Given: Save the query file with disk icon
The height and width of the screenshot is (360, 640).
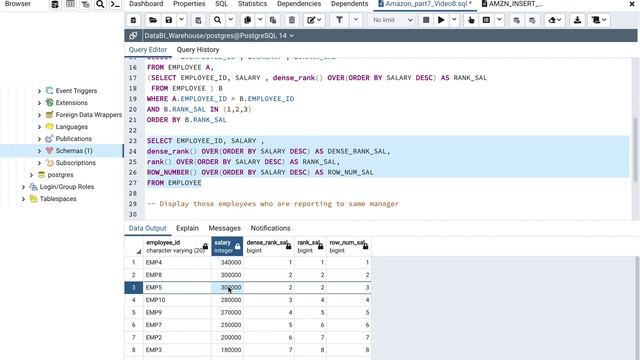Looking at the screenshot, I should [x=169, y=20].
